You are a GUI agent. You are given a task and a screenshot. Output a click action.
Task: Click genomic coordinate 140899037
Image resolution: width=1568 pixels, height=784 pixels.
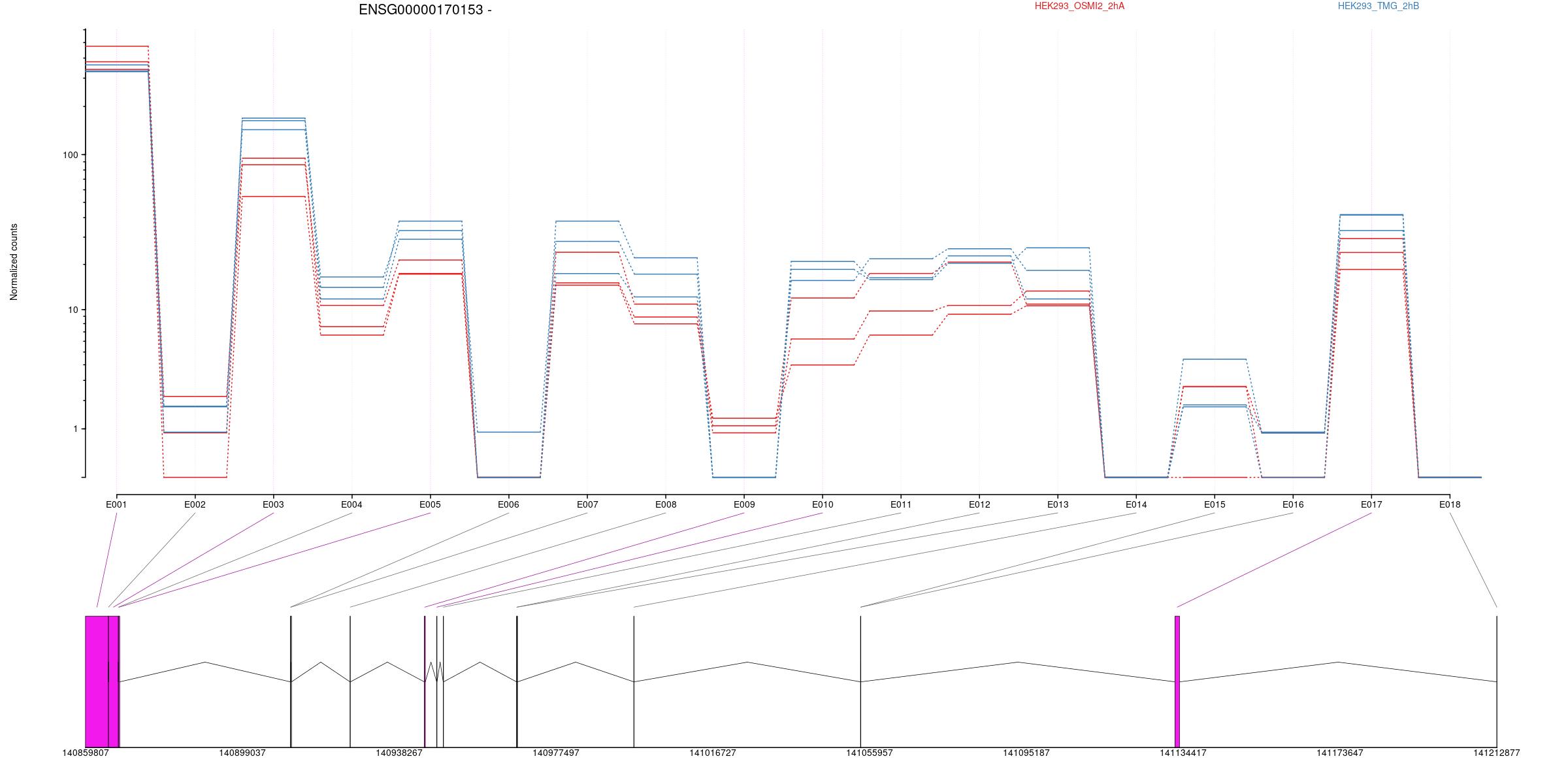click(x=242, y=753)
